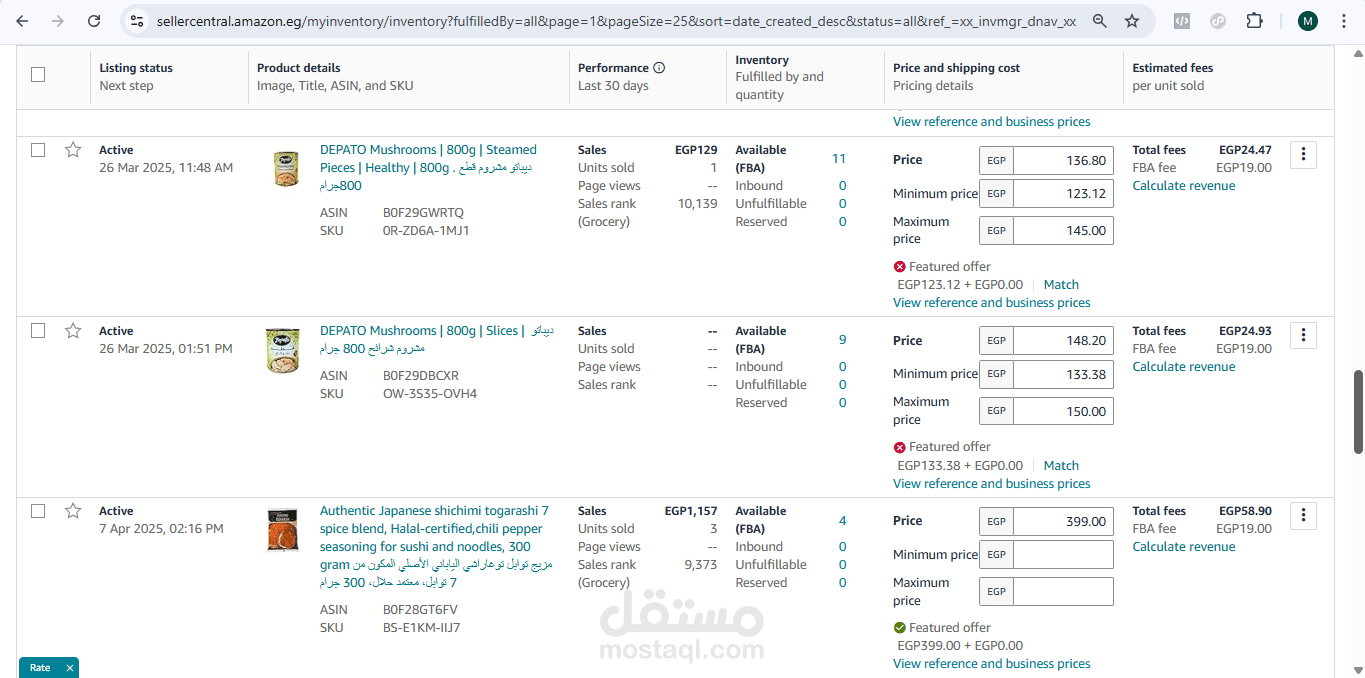Click the zoom magnifier icon in address bar
This screenshot has height=678, width=1365.
pyautogui.click(x=1099, y=21)
